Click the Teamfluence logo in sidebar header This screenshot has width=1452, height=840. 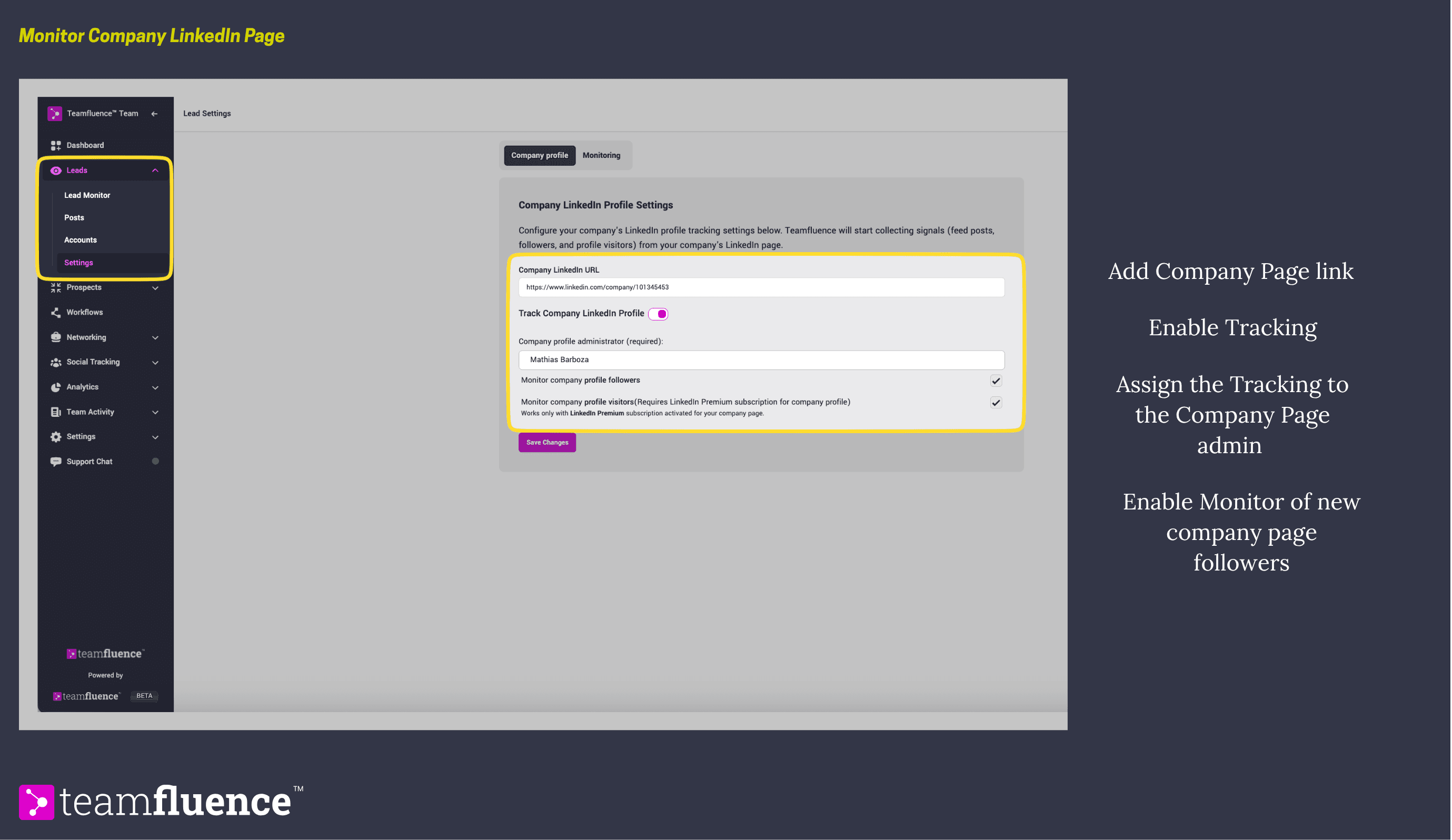coord(55,113)
